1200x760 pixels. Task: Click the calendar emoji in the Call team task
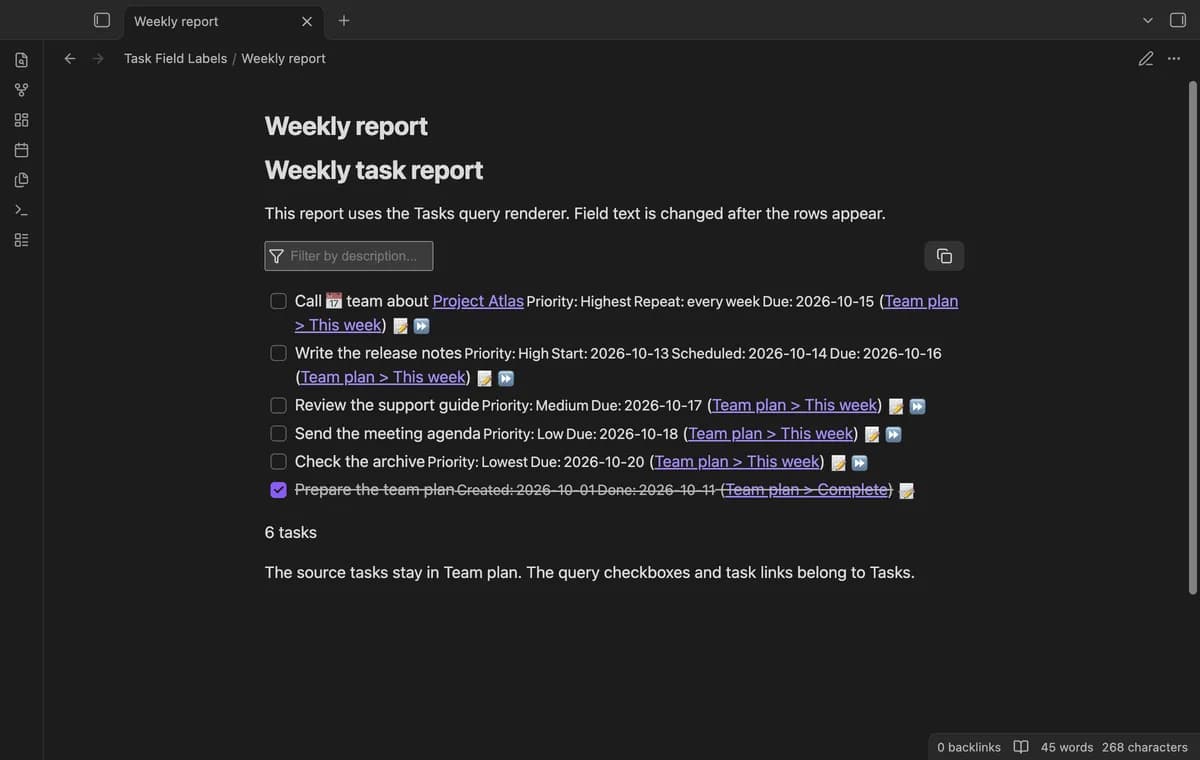tap(334, 301)
